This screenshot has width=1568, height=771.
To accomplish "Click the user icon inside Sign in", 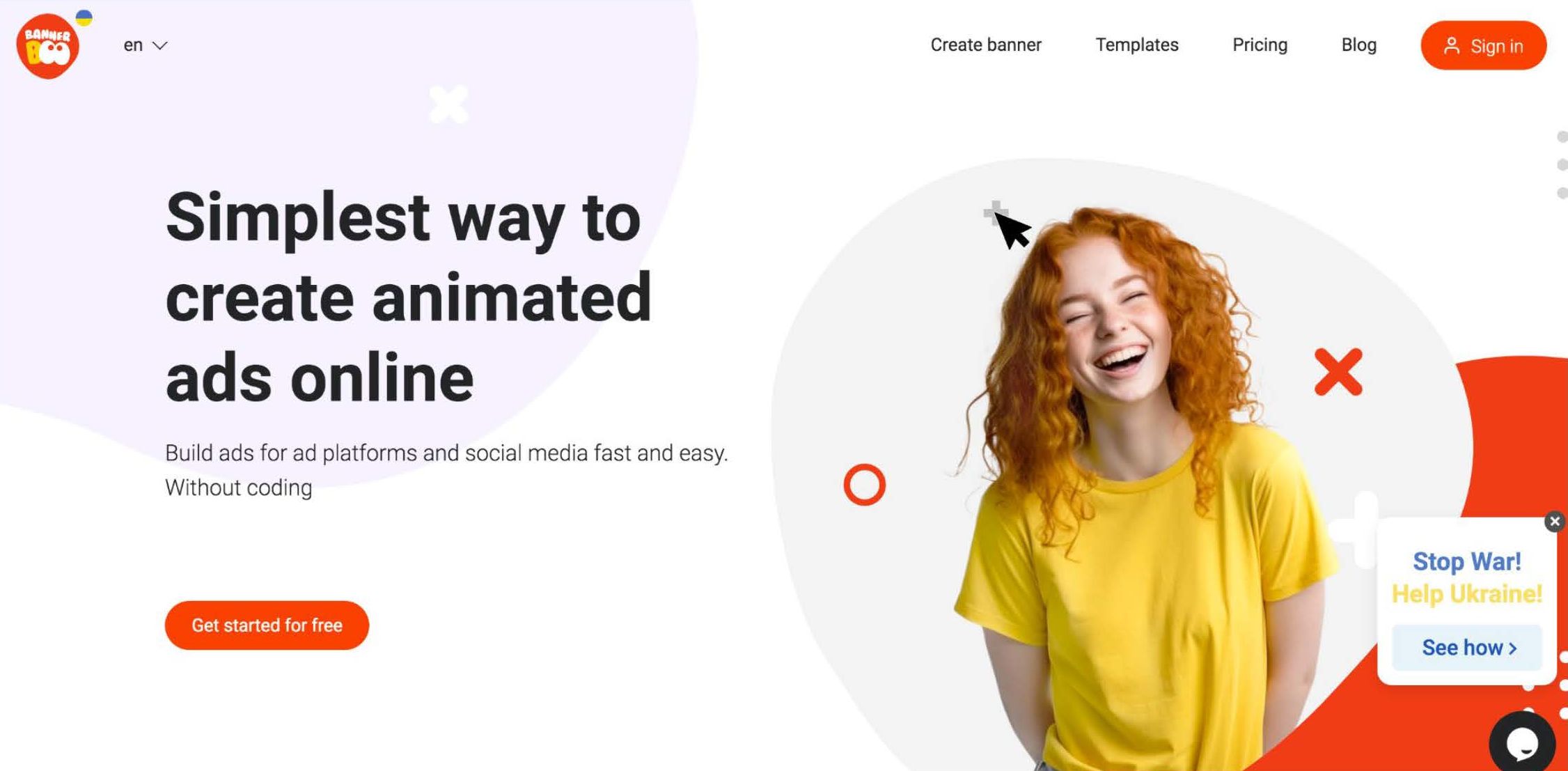I will (x=1451, y=46).
